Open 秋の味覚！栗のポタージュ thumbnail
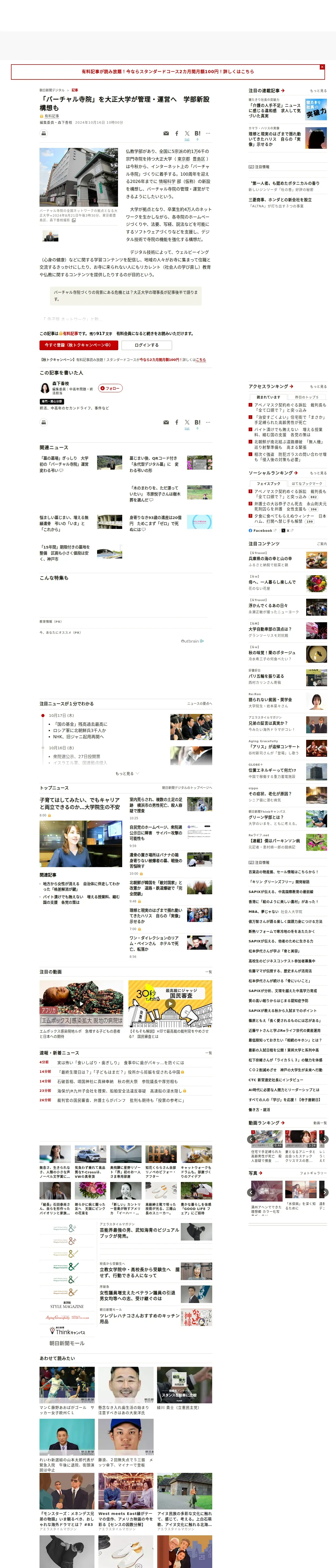The height and width of the screenshot is (1568, 336). coord(316,654)
